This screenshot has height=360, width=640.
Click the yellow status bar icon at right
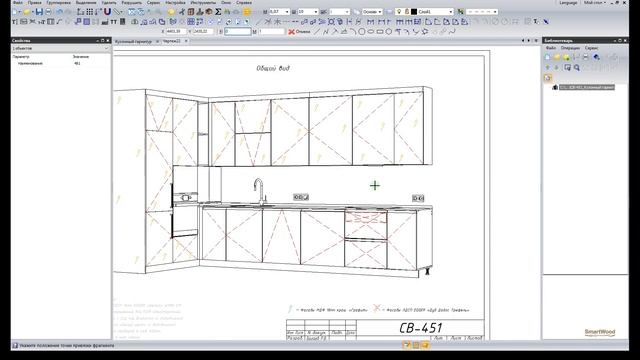click(x=425, y=345)
